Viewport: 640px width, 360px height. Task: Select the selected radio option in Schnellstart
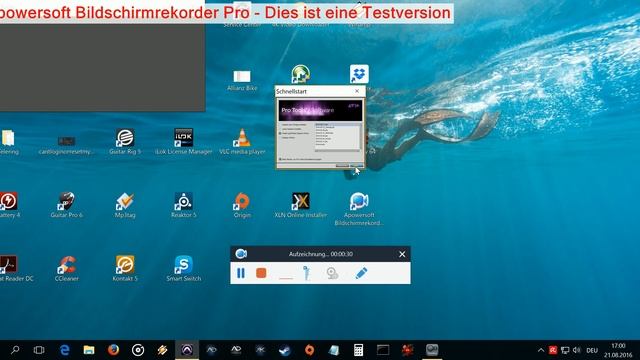pos(280,133)
